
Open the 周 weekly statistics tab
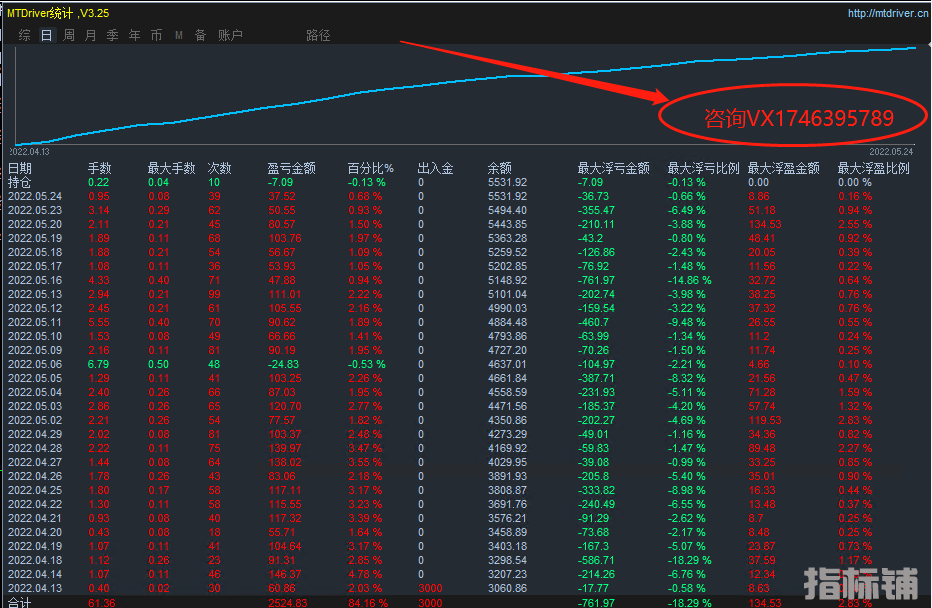[x=69, y=36]
